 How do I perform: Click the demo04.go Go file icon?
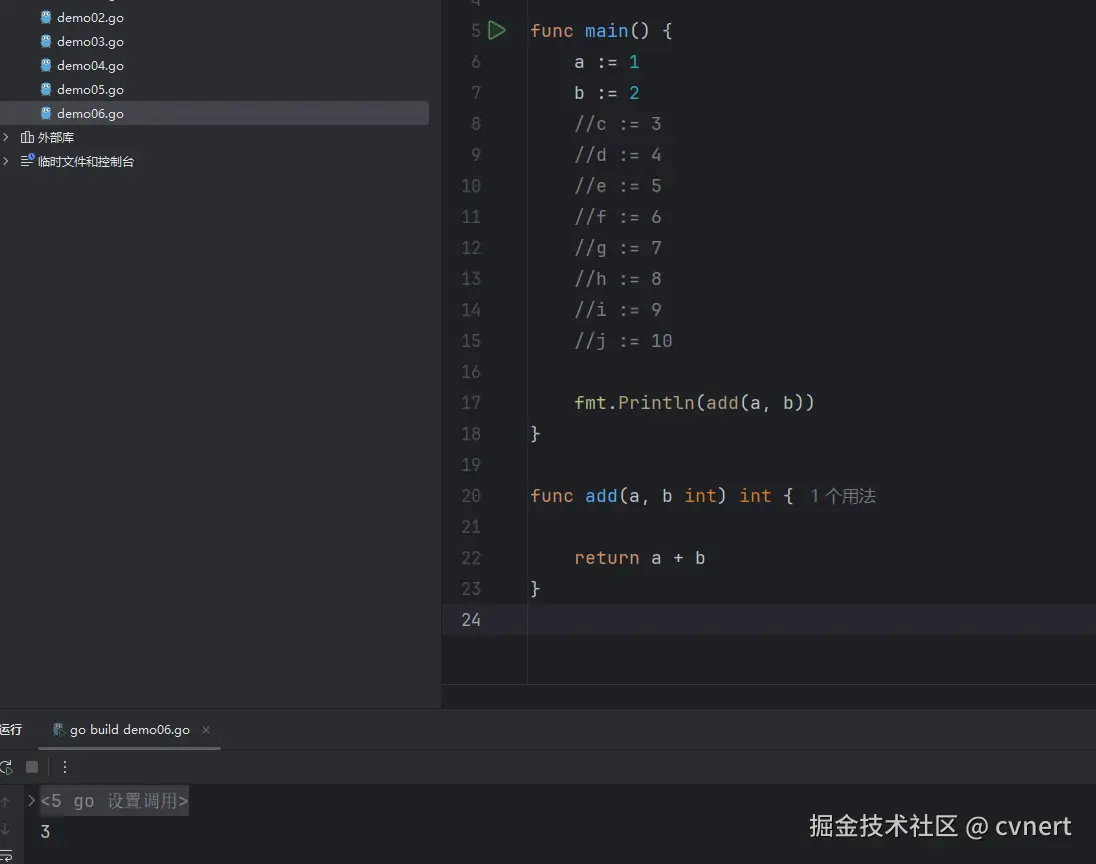click(46, 65)
